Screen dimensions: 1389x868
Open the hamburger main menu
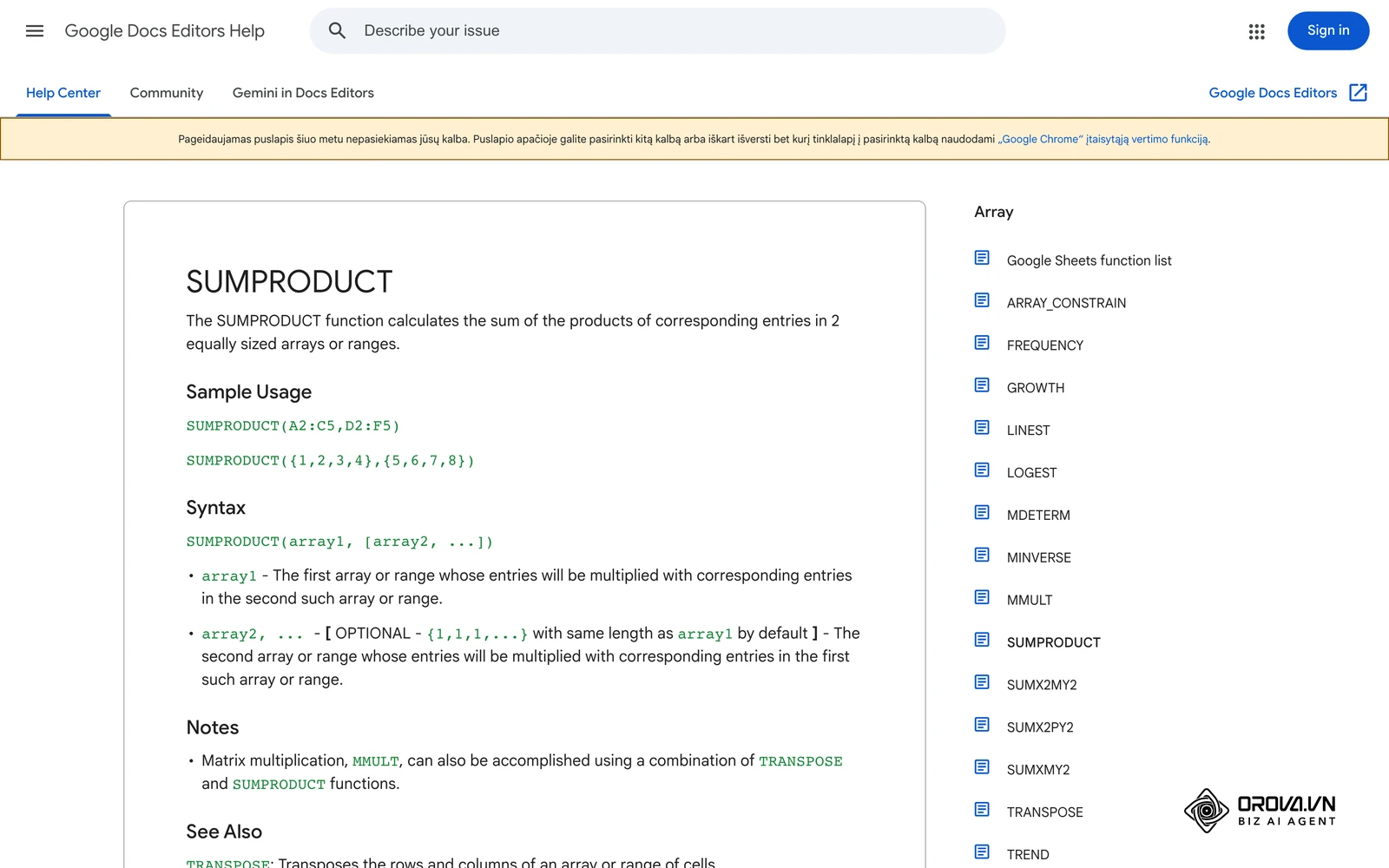(35, 31)
